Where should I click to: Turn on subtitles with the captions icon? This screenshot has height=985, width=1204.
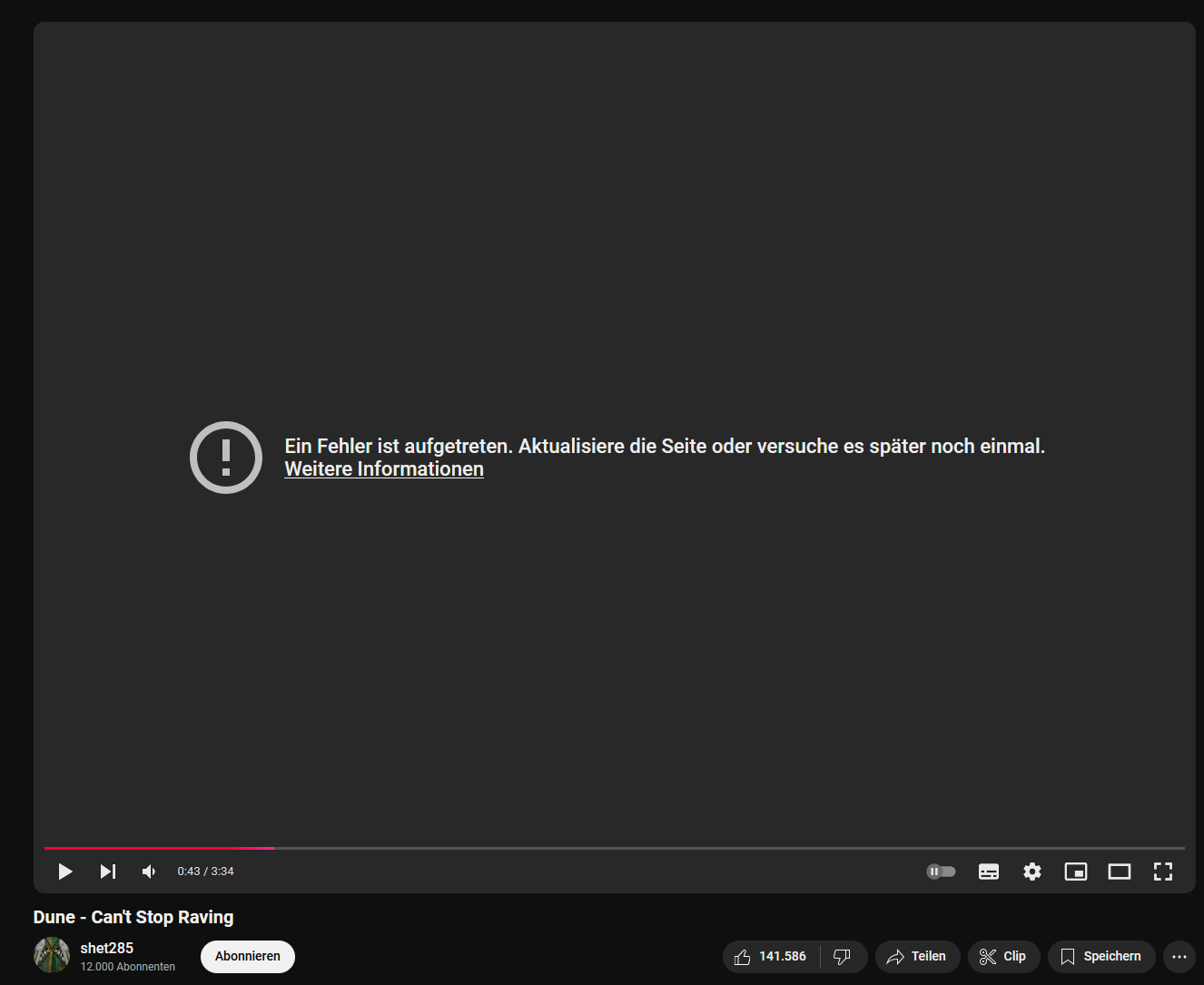coord(989,872)
